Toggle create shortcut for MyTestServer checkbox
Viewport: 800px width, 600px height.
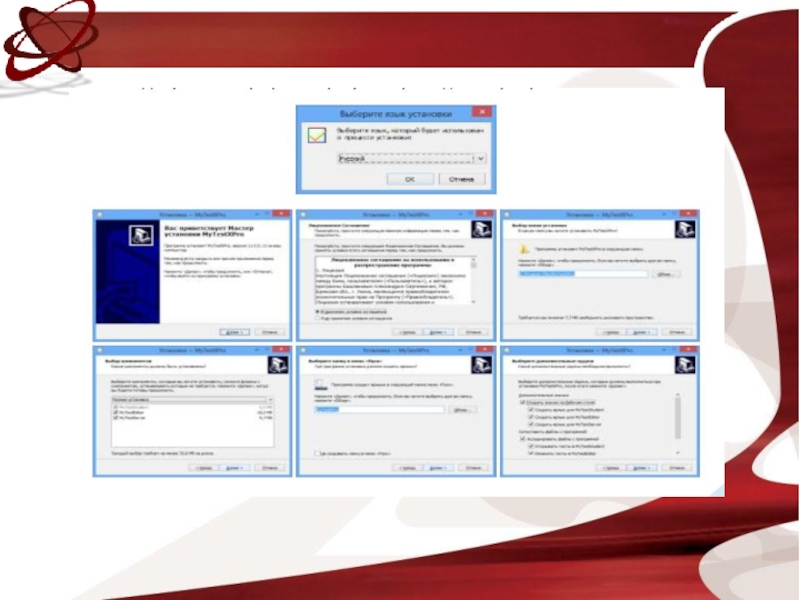coord(531,424)
